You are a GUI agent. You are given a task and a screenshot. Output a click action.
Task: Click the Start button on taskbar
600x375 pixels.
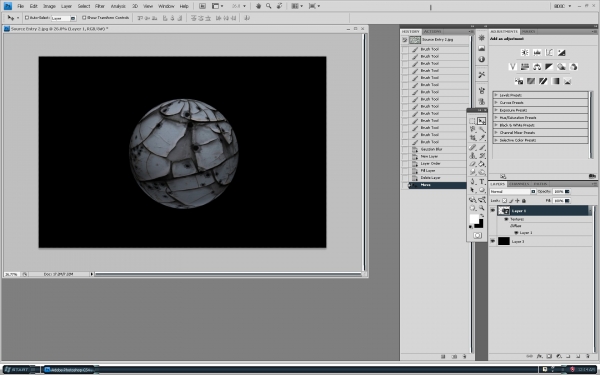[19, 370]
